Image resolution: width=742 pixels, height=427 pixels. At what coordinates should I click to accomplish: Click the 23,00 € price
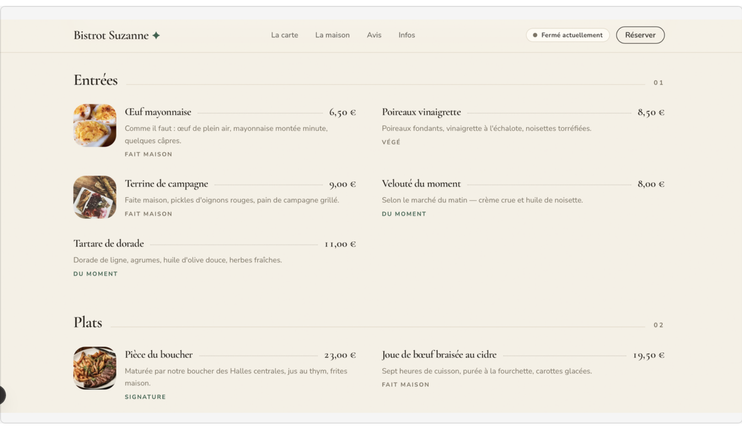point(340,355)
